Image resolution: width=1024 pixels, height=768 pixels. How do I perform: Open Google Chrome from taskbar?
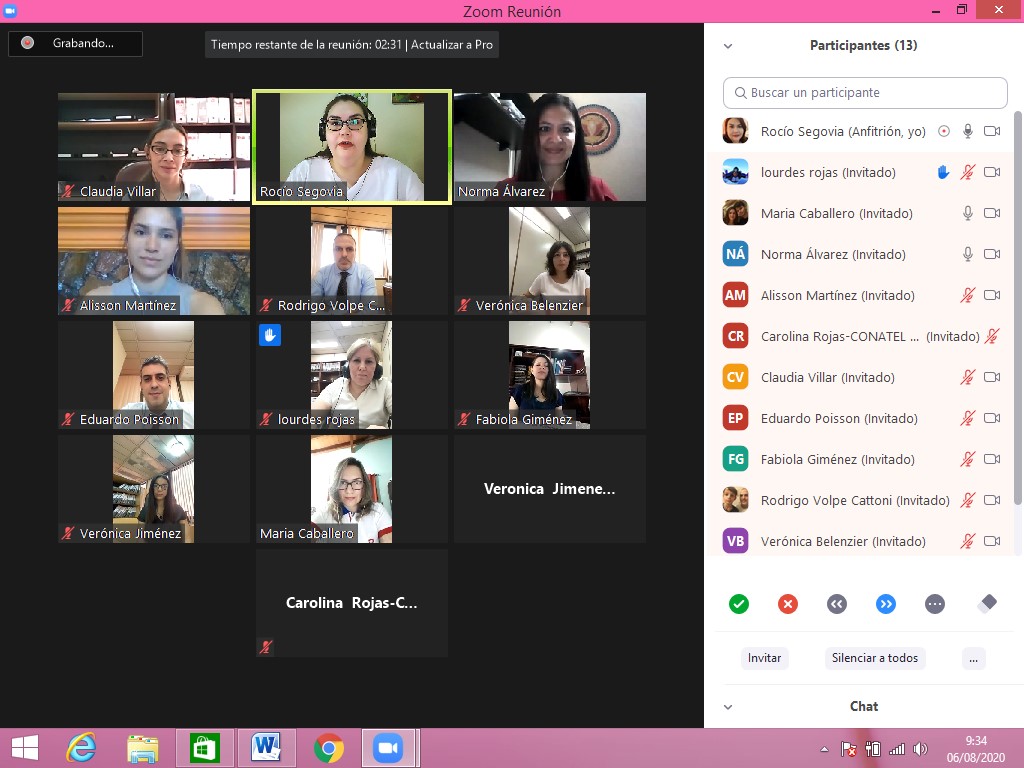pyautogui.click(x=328, y=748)
